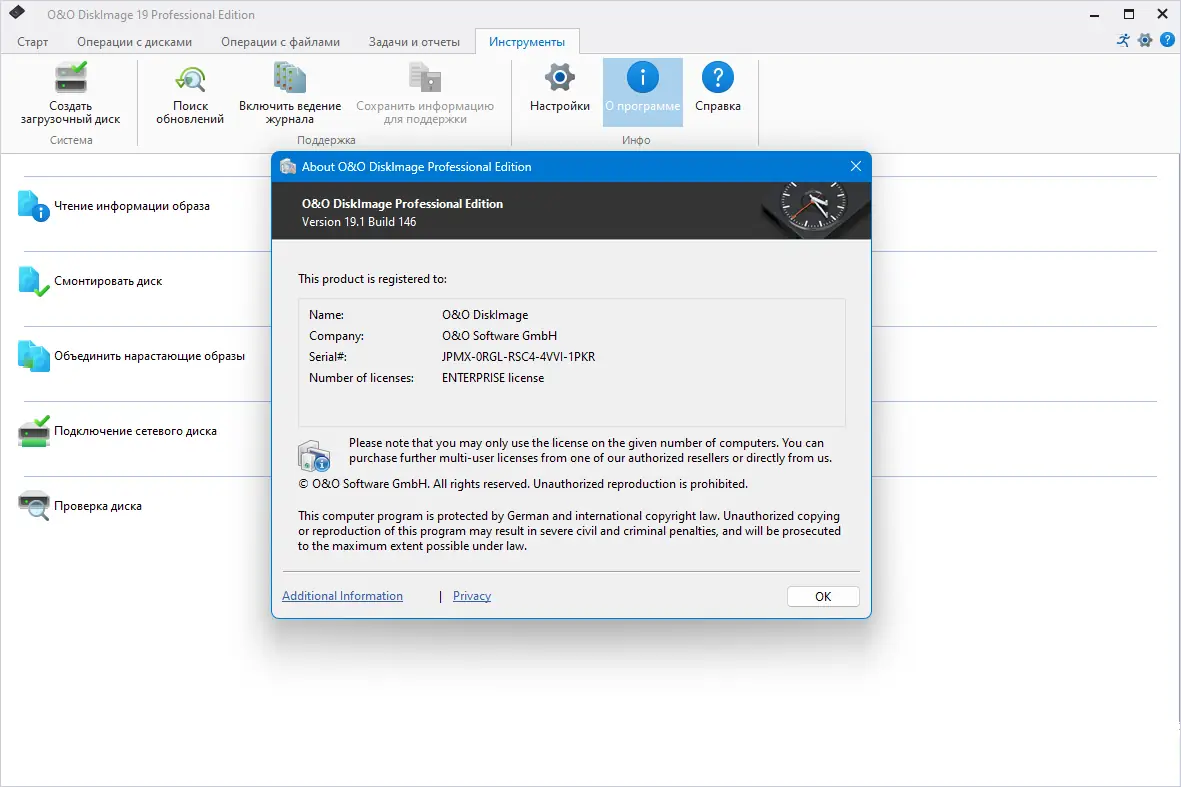Screen dimensions: 1181x787
Task: Click ENTERPRISE license value
Action: [x=493, y=378]
